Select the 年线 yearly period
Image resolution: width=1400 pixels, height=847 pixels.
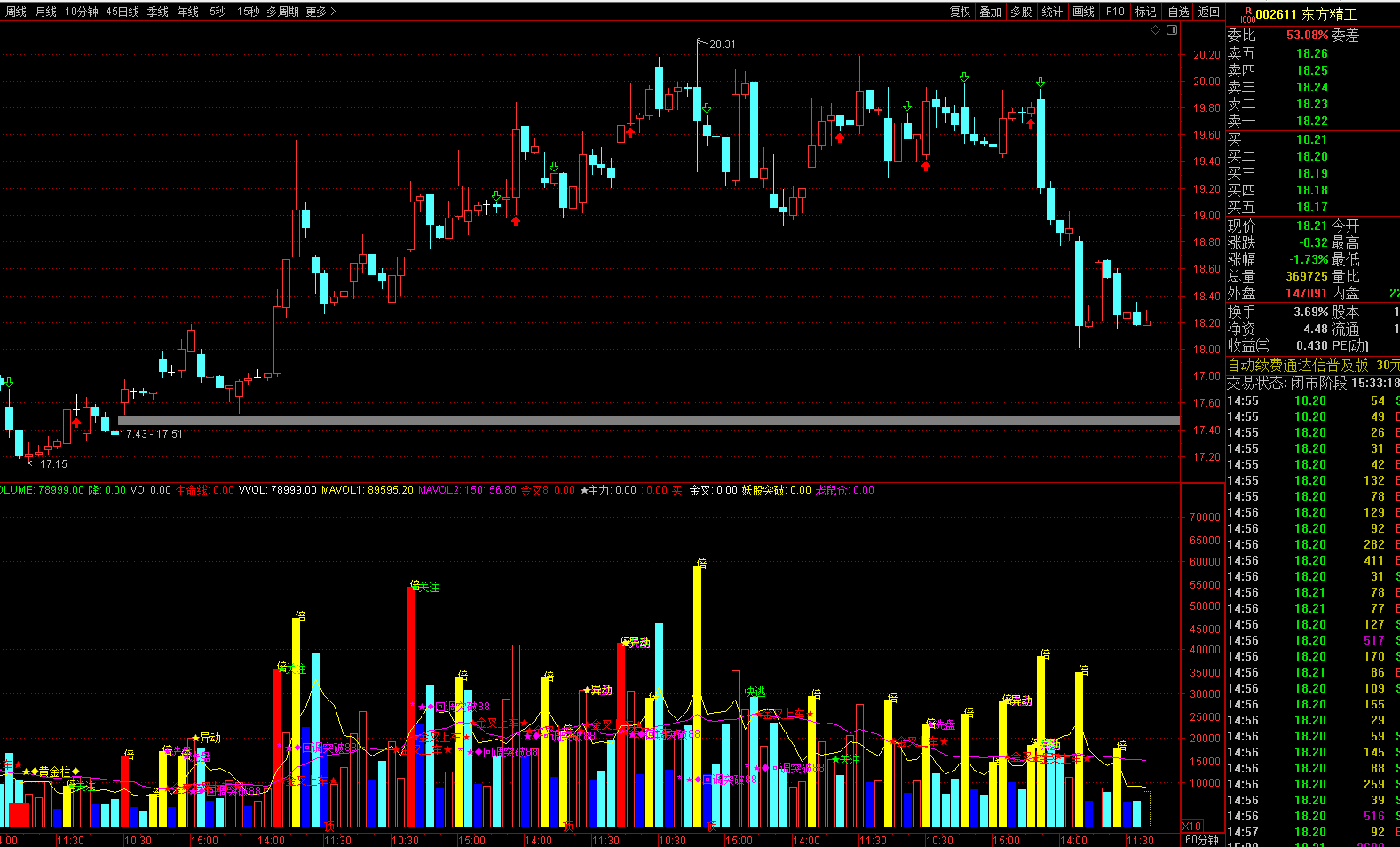click(188, 12)
